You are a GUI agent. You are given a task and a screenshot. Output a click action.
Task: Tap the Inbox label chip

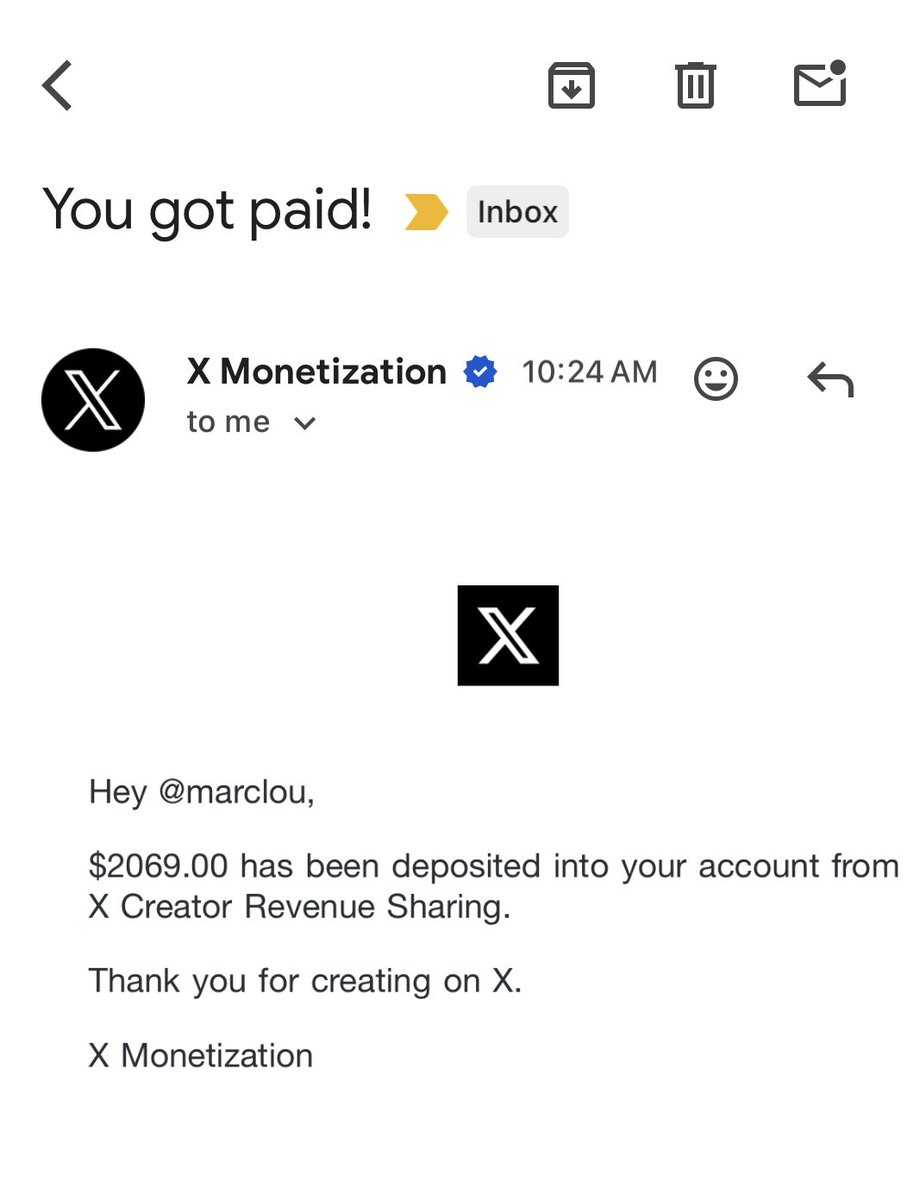pyautogui.click(x=518, y=212)
